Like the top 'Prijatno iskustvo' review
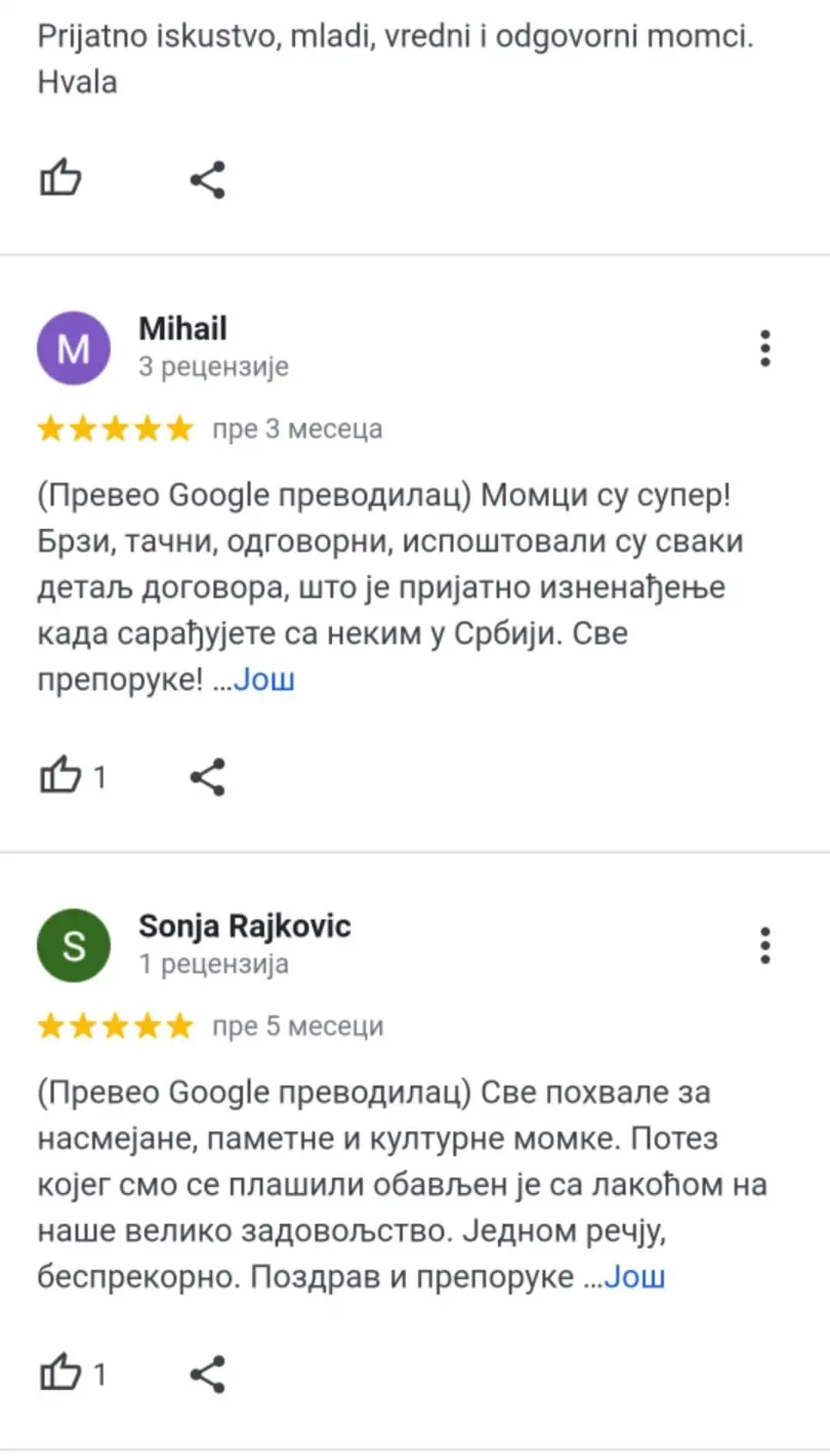This screenshot has width=830, height=1456. 60,178
